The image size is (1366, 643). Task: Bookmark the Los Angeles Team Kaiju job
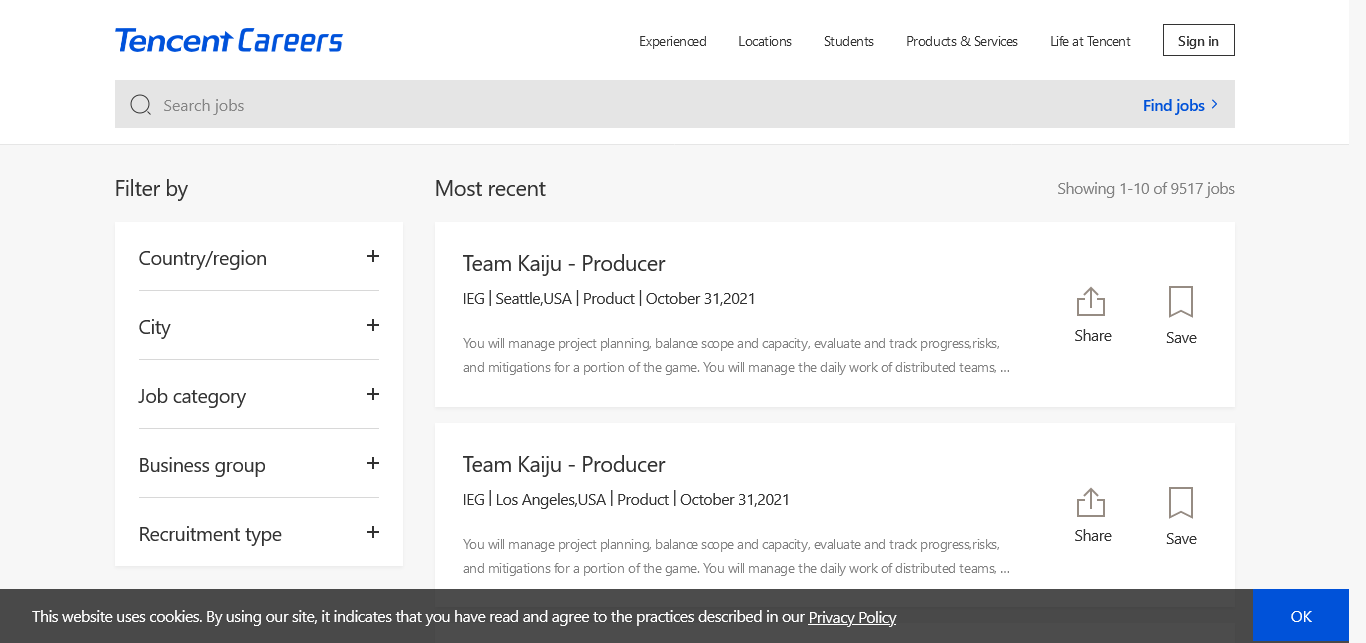point(1181,516)
